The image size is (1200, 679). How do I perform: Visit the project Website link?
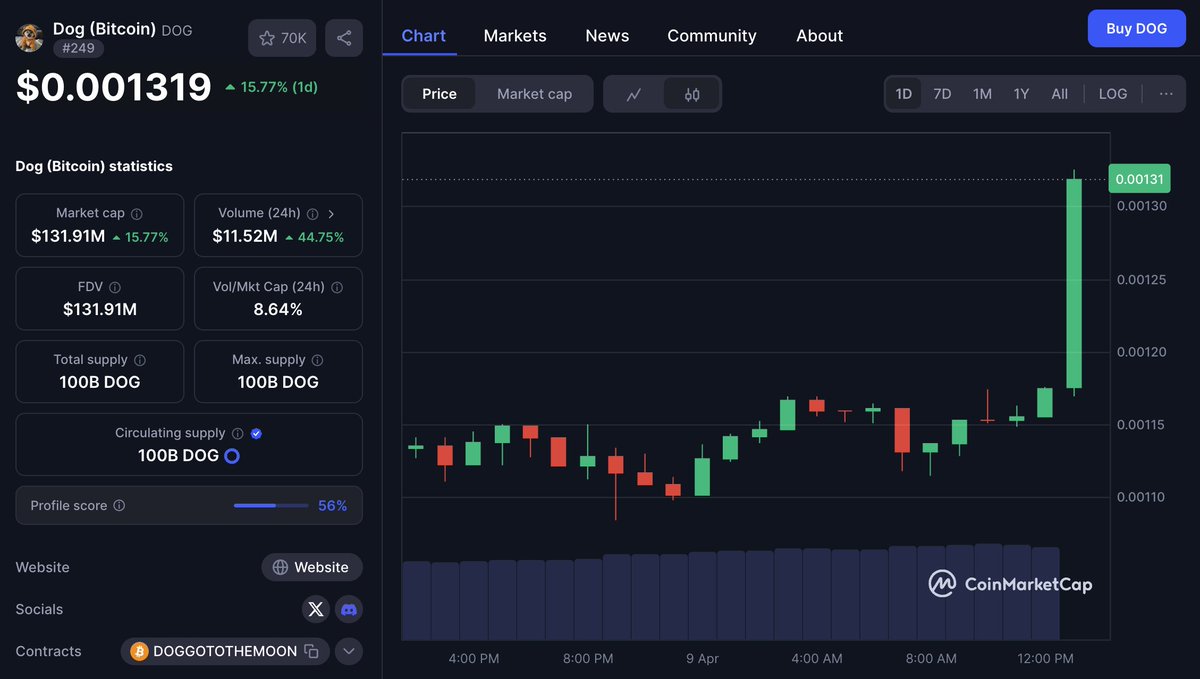pyautogui.click(x=312, y=567)
